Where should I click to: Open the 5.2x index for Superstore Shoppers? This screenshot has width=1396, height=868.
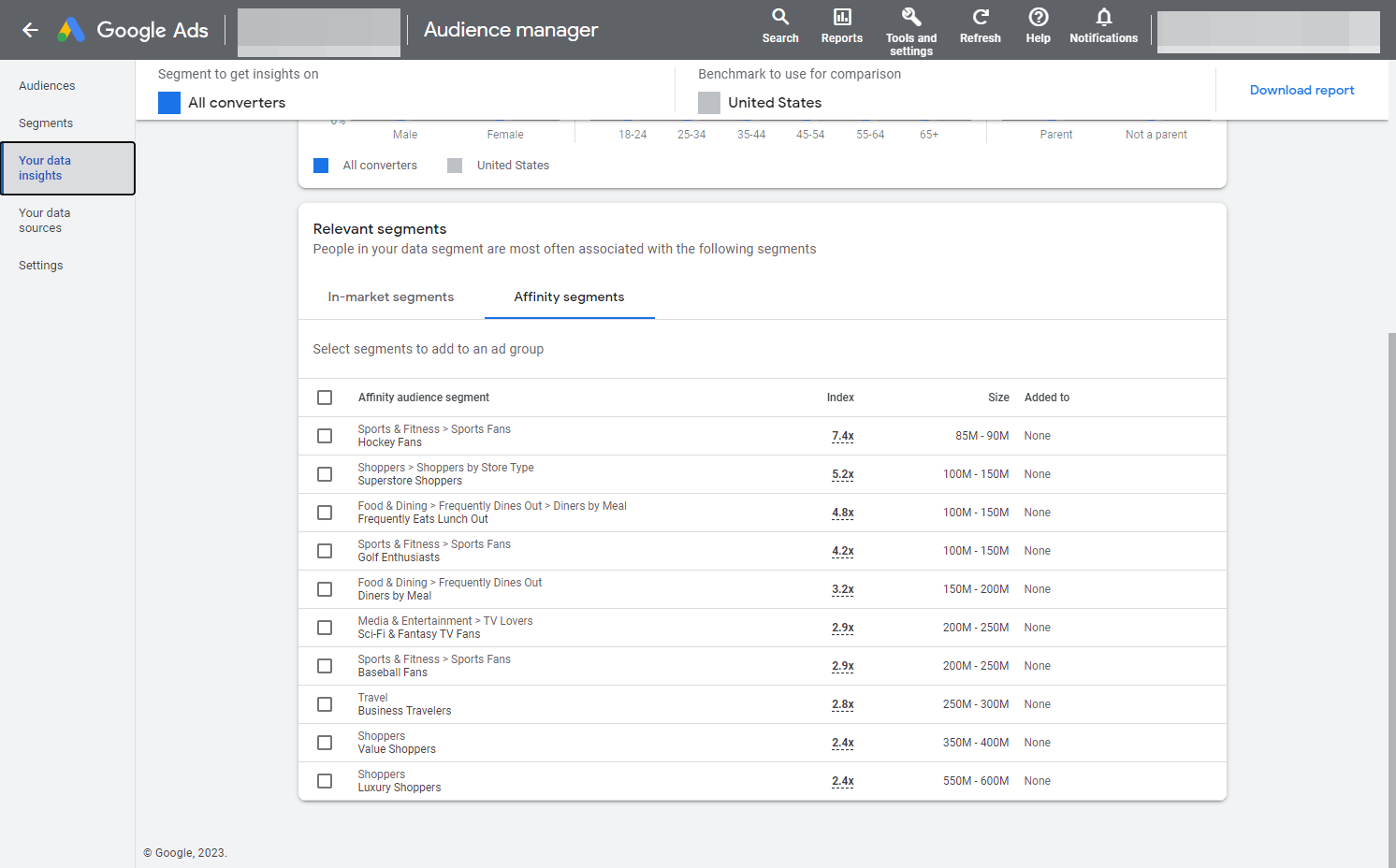click(843, 474)
